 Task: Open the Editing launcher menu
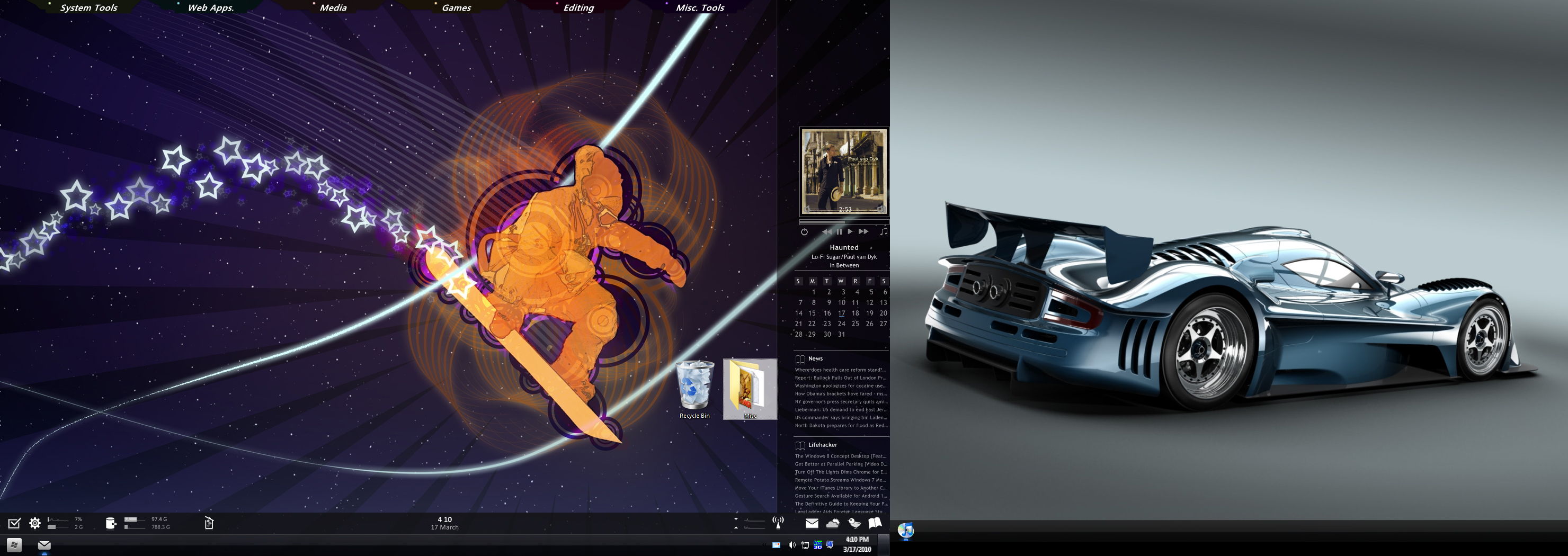pyautogui.click(x=578, y=8)
